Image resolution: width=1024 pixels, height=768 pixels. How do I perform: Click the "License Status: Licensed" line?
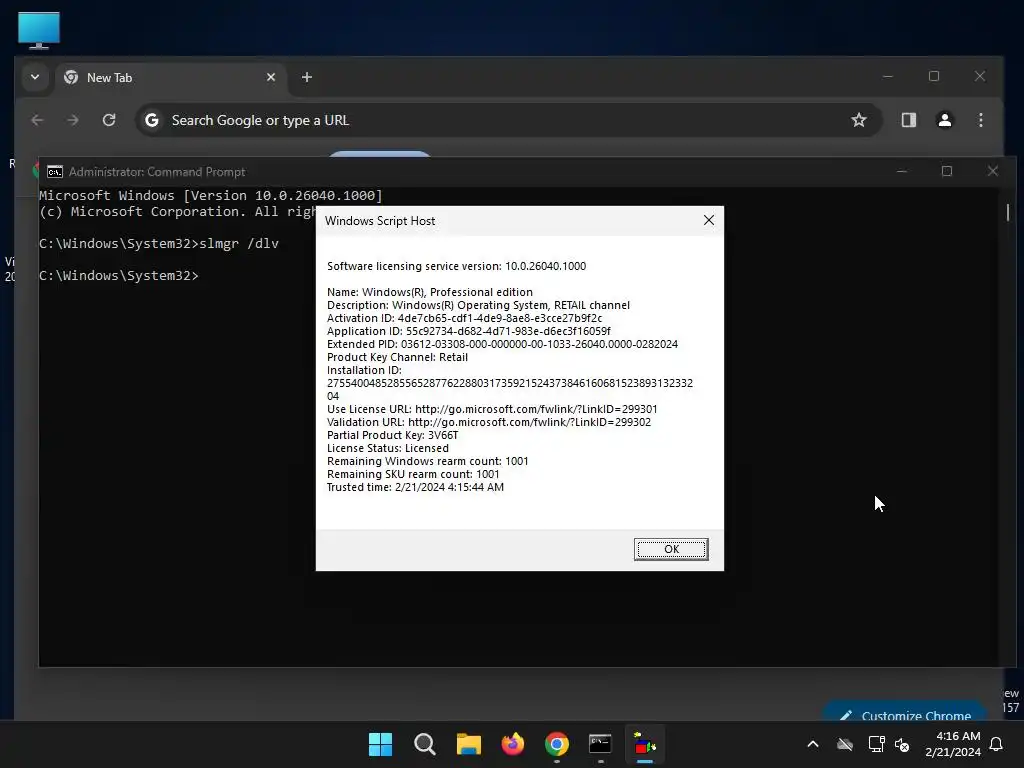coord(388,448)
